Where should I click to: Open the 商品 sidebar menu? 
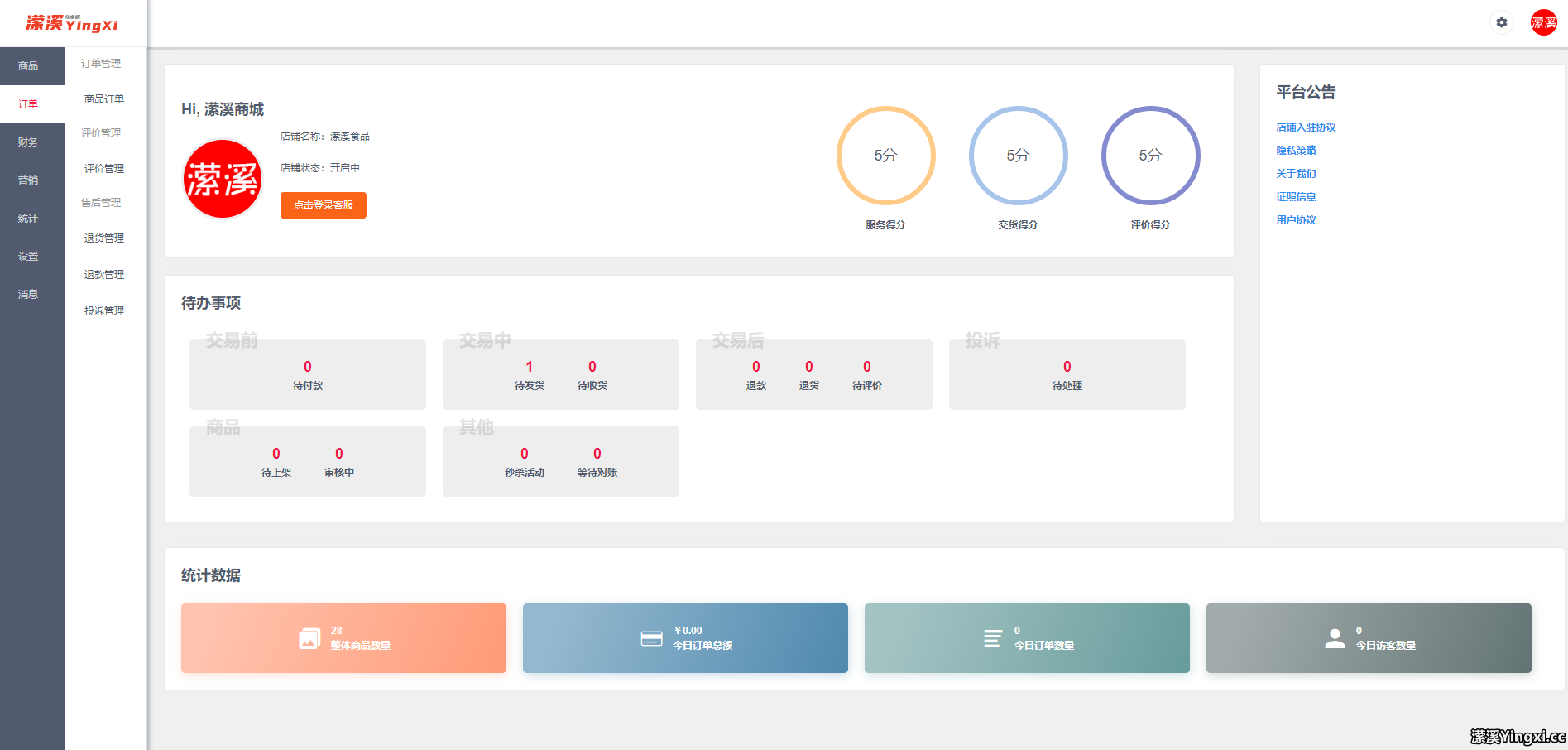(x=28, y=66)
